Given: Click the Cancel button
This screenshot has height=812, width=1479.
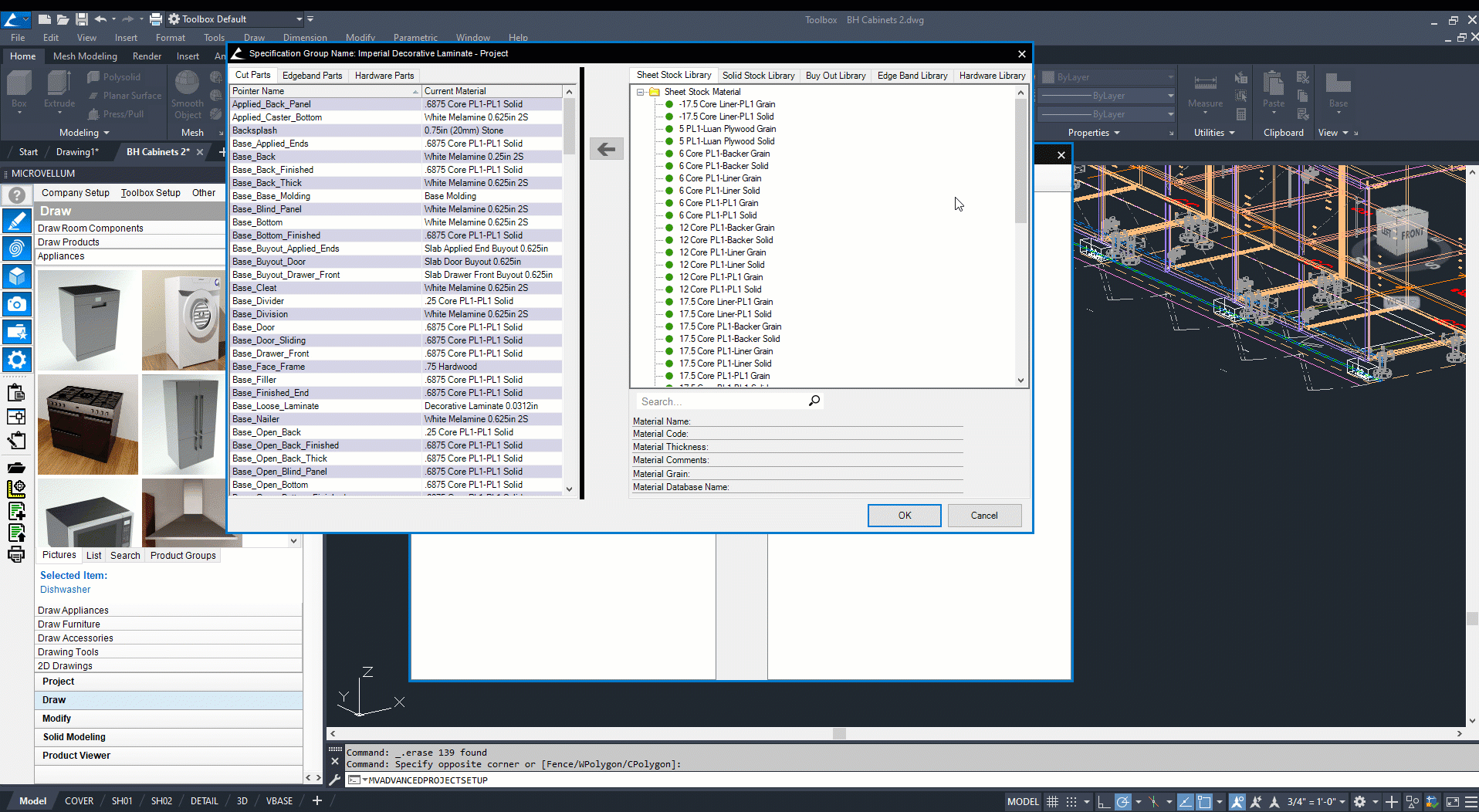Looking at the screenshot, I should [983, 516].
